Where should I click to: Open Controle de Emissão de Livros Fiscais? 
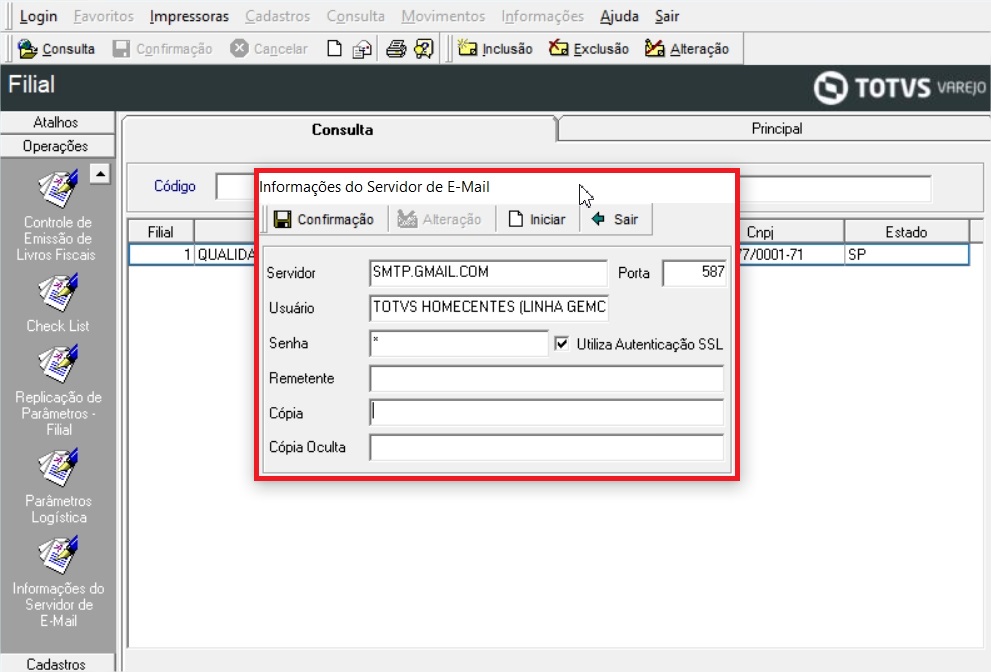click(x=57, y=216)
